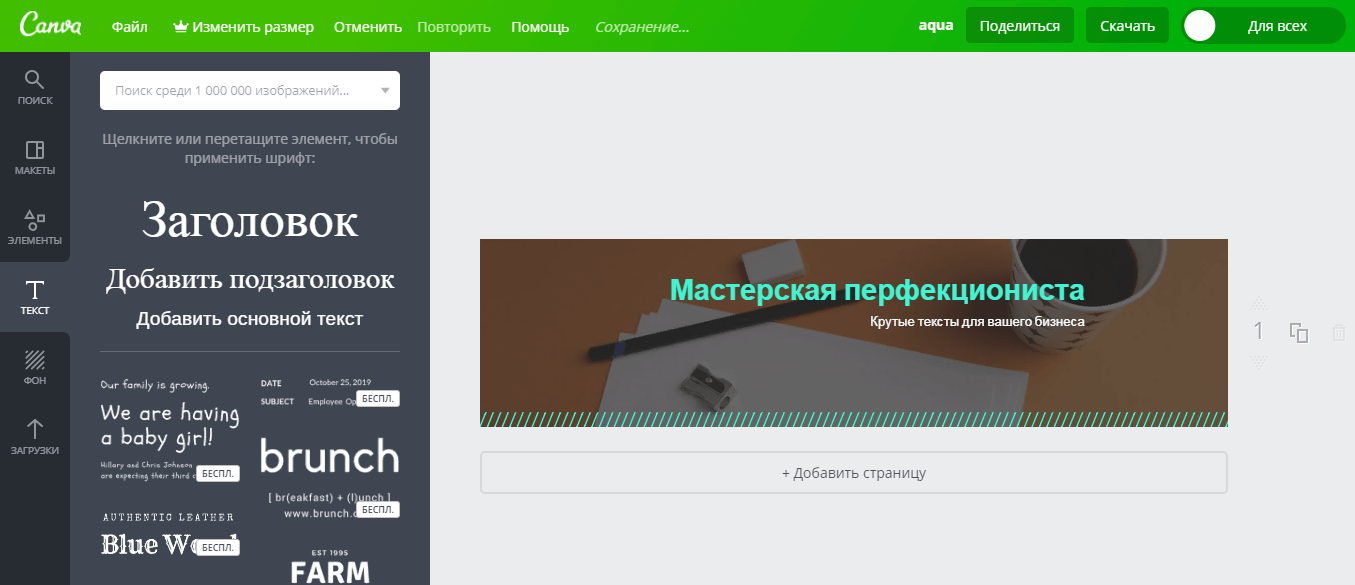Open the Помощь menu
Viewport: 1355px width, 585px height.
540,27
